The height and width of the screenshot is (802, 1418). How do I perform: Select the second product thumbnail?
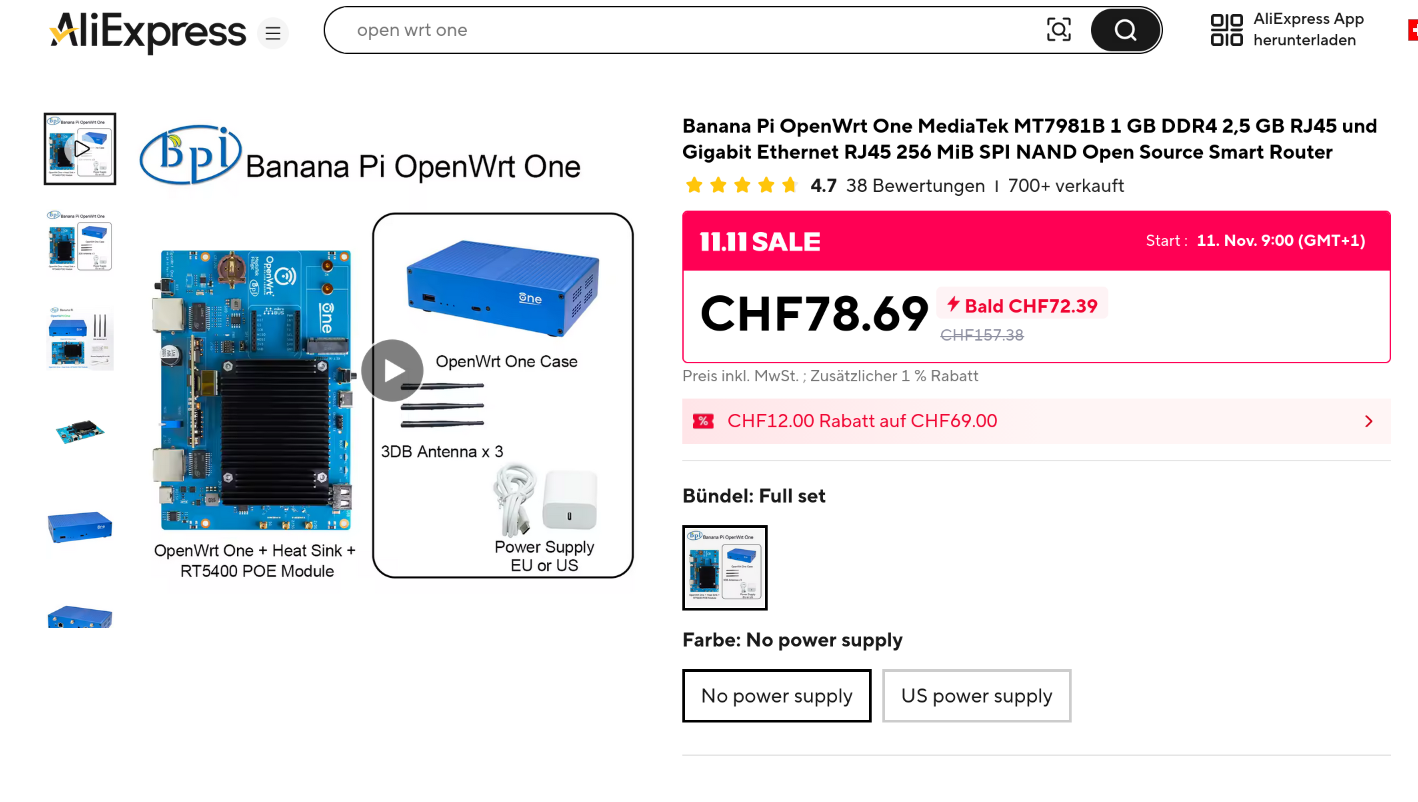(x=80, y=241)
